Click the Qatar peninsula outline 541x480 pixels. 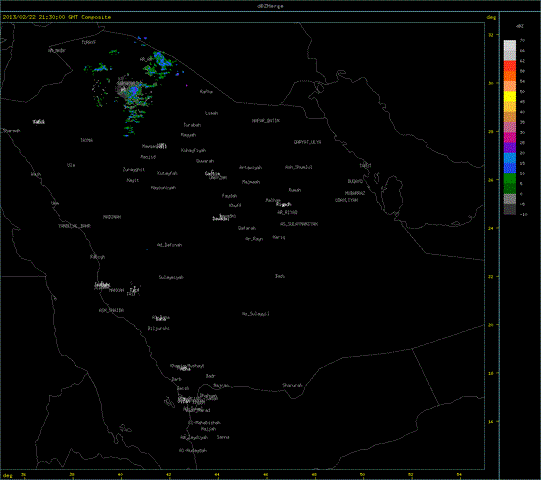click(x=394, y=193)
